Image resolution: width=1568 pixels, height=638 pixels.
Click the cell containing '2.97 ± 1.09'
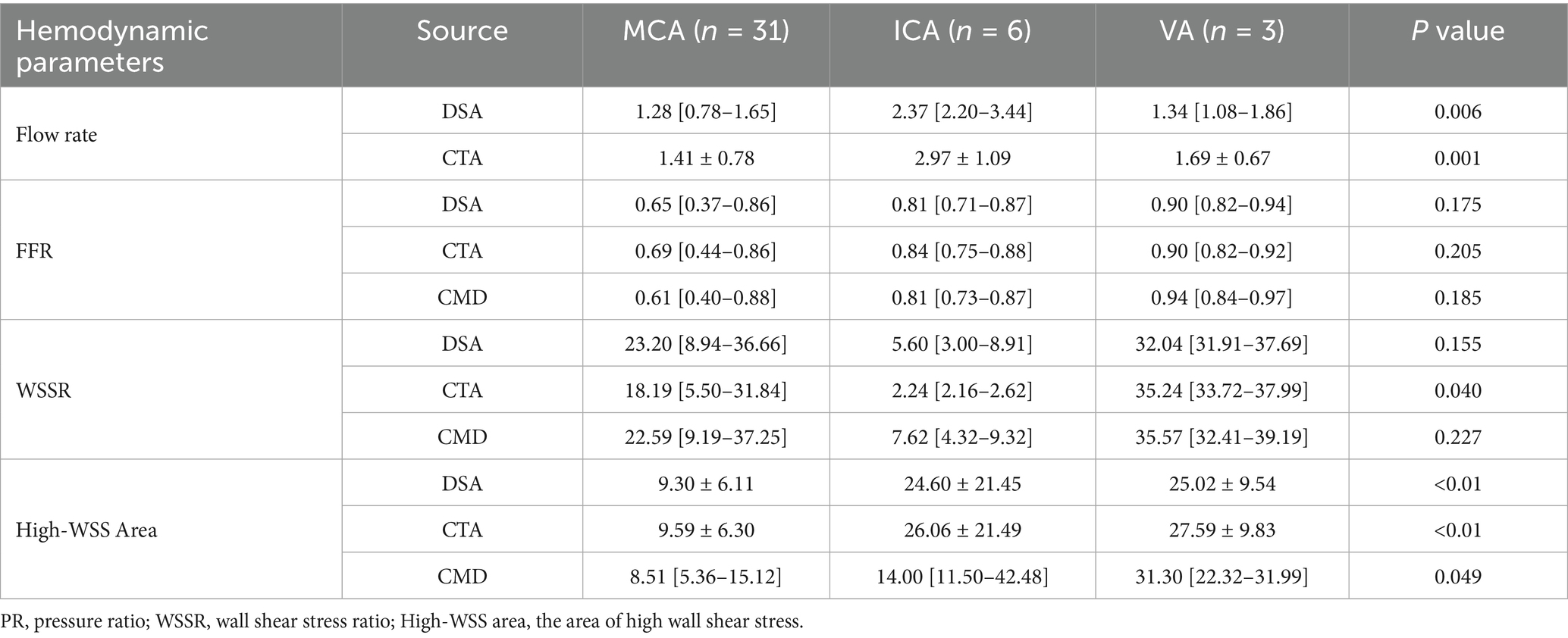pos(961,158)
